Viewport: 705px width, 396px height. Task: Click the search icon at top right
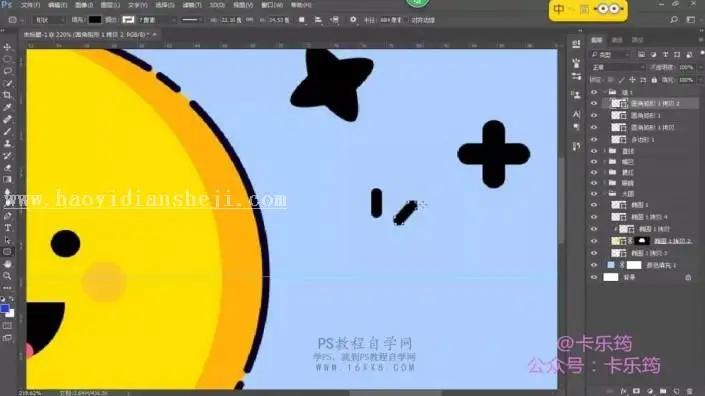click(674, 20)
